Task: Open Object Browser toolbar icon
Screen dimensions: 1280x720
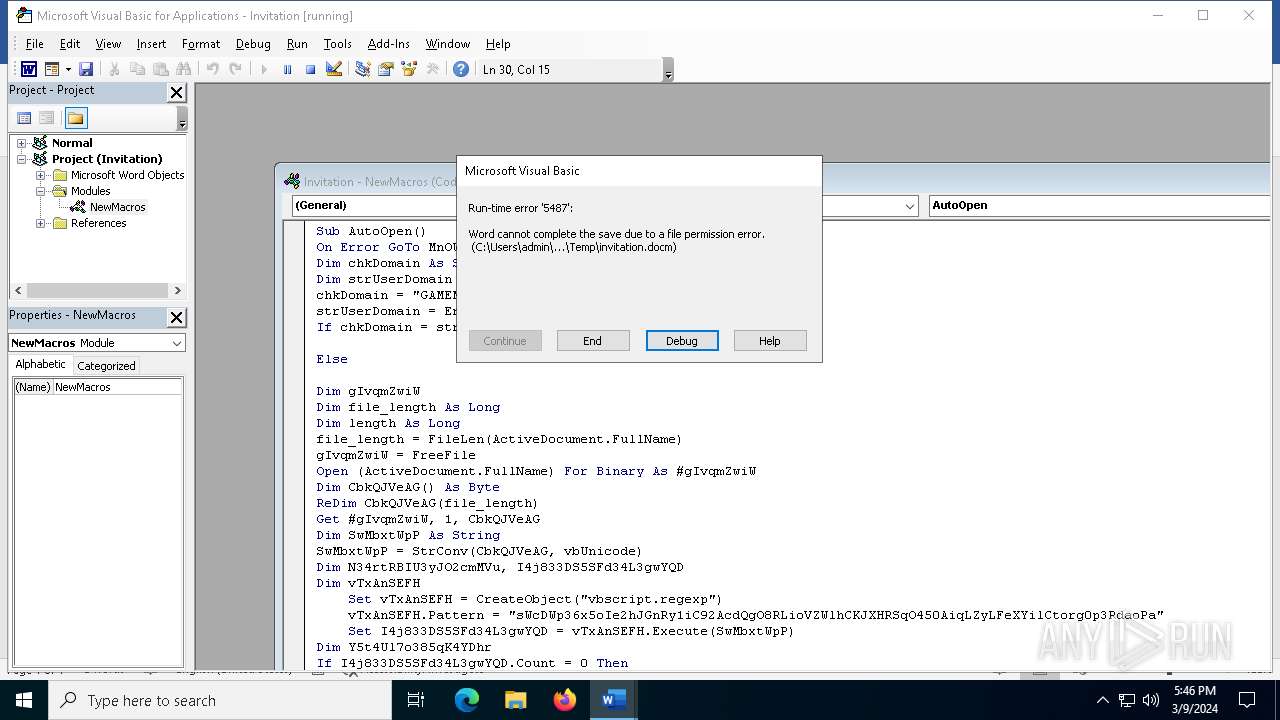Action: coord(408,69)
